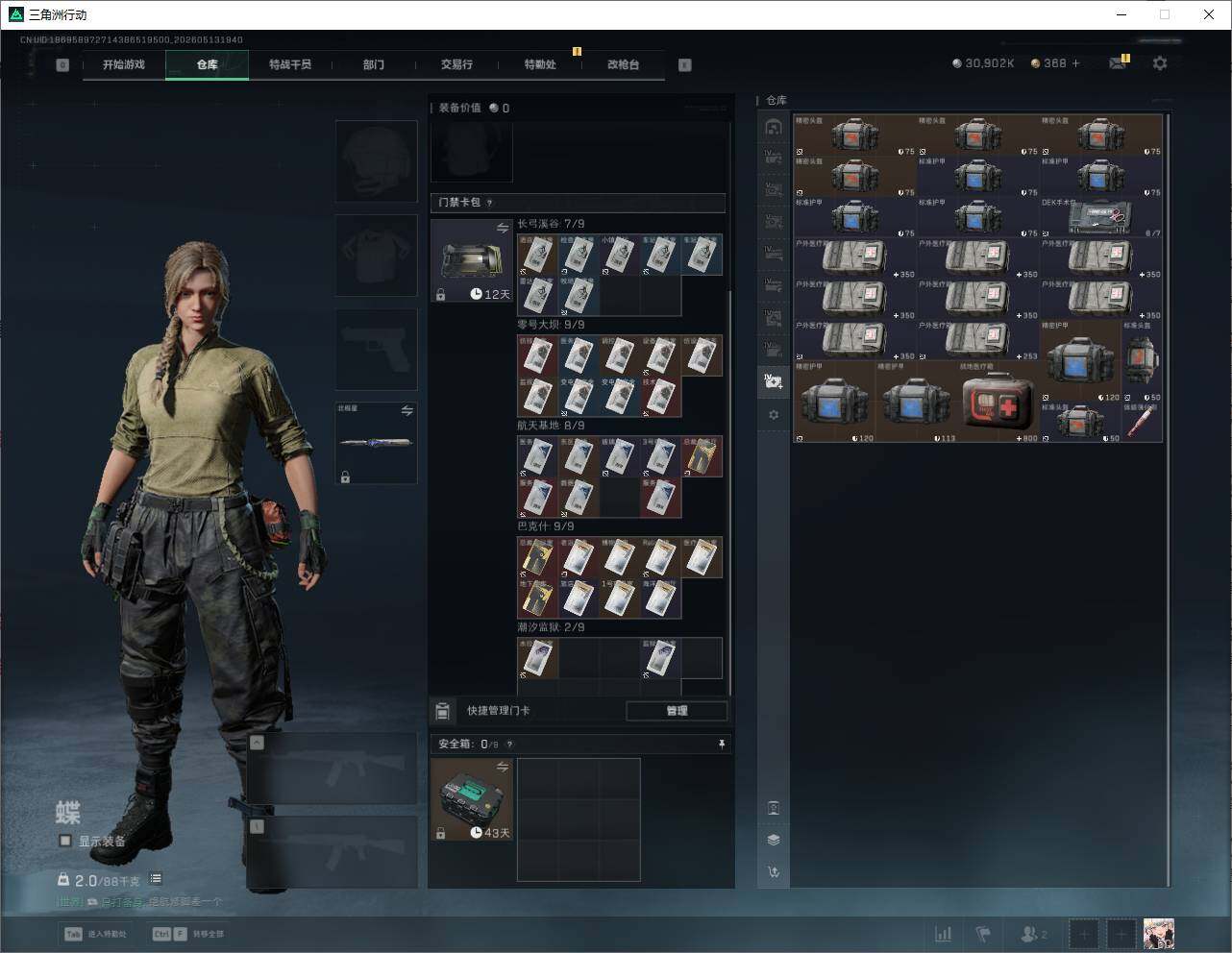This screenshot has width=1232, height=953.
Task: Open the settings gear in top bar
Action: click(x=1160, y=63)
